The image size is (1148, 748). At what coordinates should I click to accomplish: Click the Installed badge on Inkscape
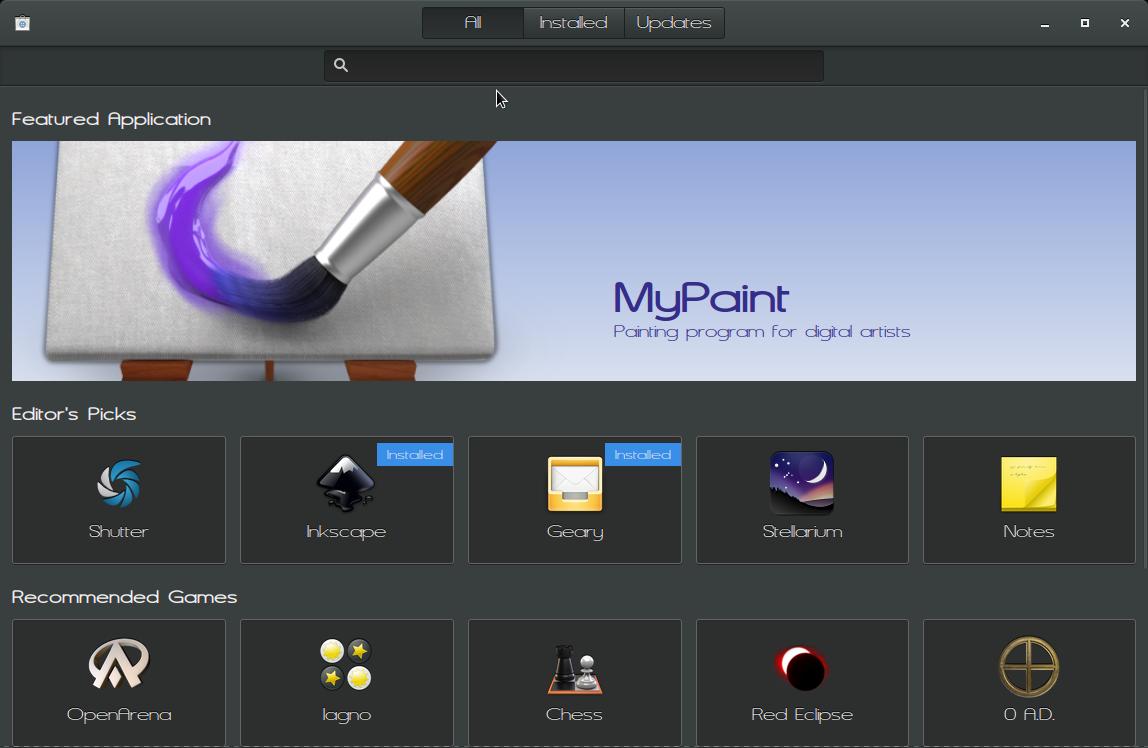point(415,455)
